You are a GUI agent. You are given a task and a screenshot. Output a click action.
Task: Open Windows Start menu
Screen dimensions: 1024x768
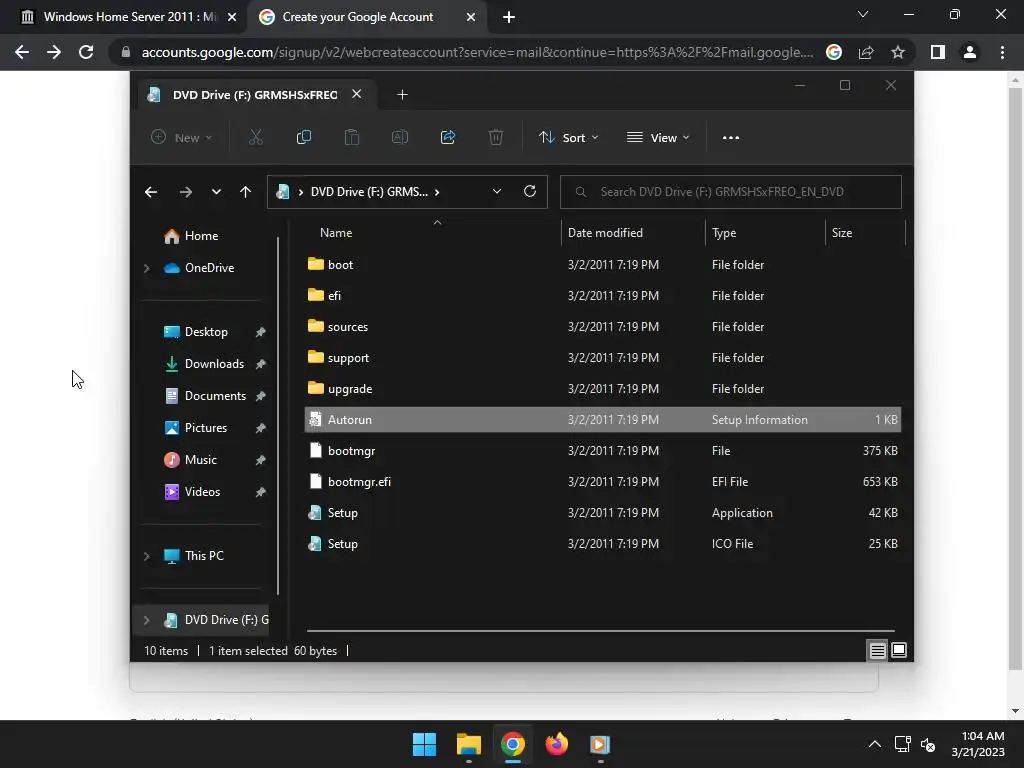point(424,744)
